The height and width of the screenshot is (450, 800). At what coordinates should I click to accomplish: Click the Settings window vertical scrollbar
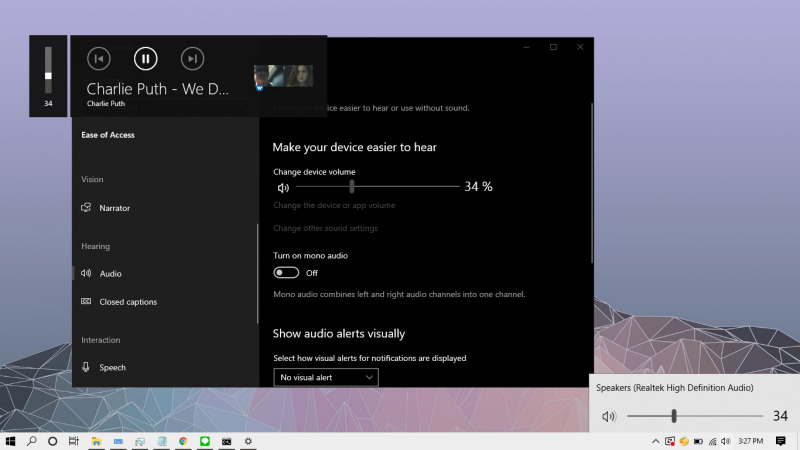pos(592,183)
